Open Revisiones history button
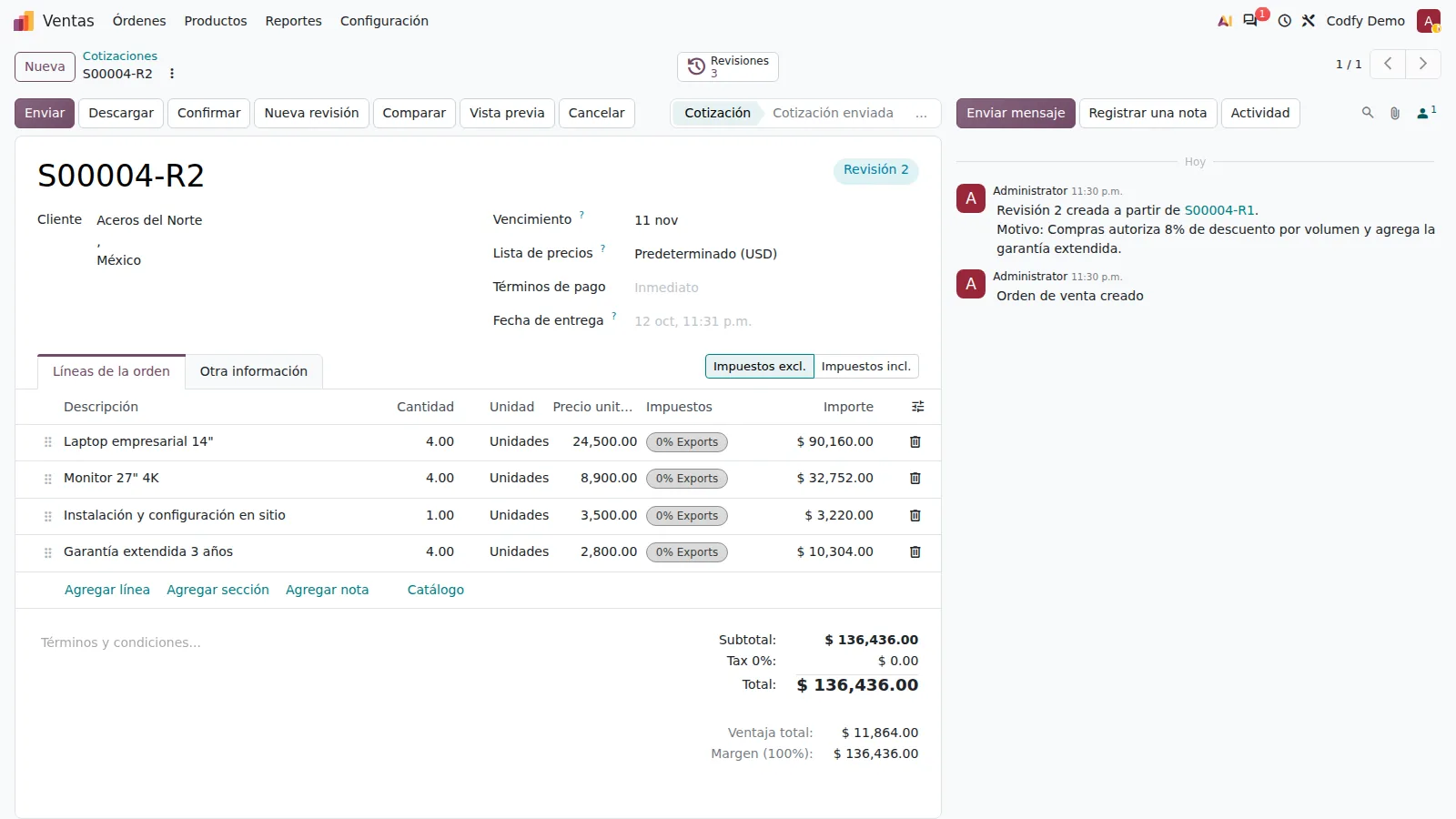Viewport: 1456px width, 819px height. pos(728,66)
